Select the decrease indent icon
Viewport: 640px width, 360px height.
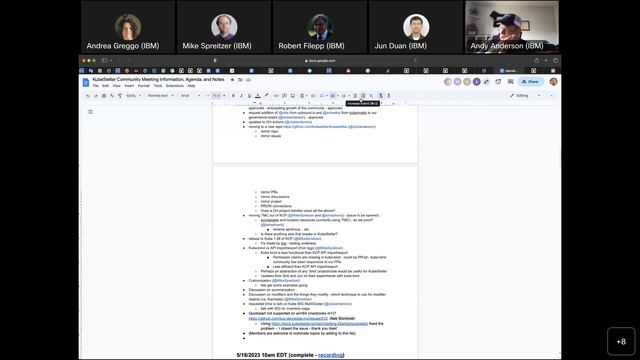pyautogui.click(x=355, y=96)
